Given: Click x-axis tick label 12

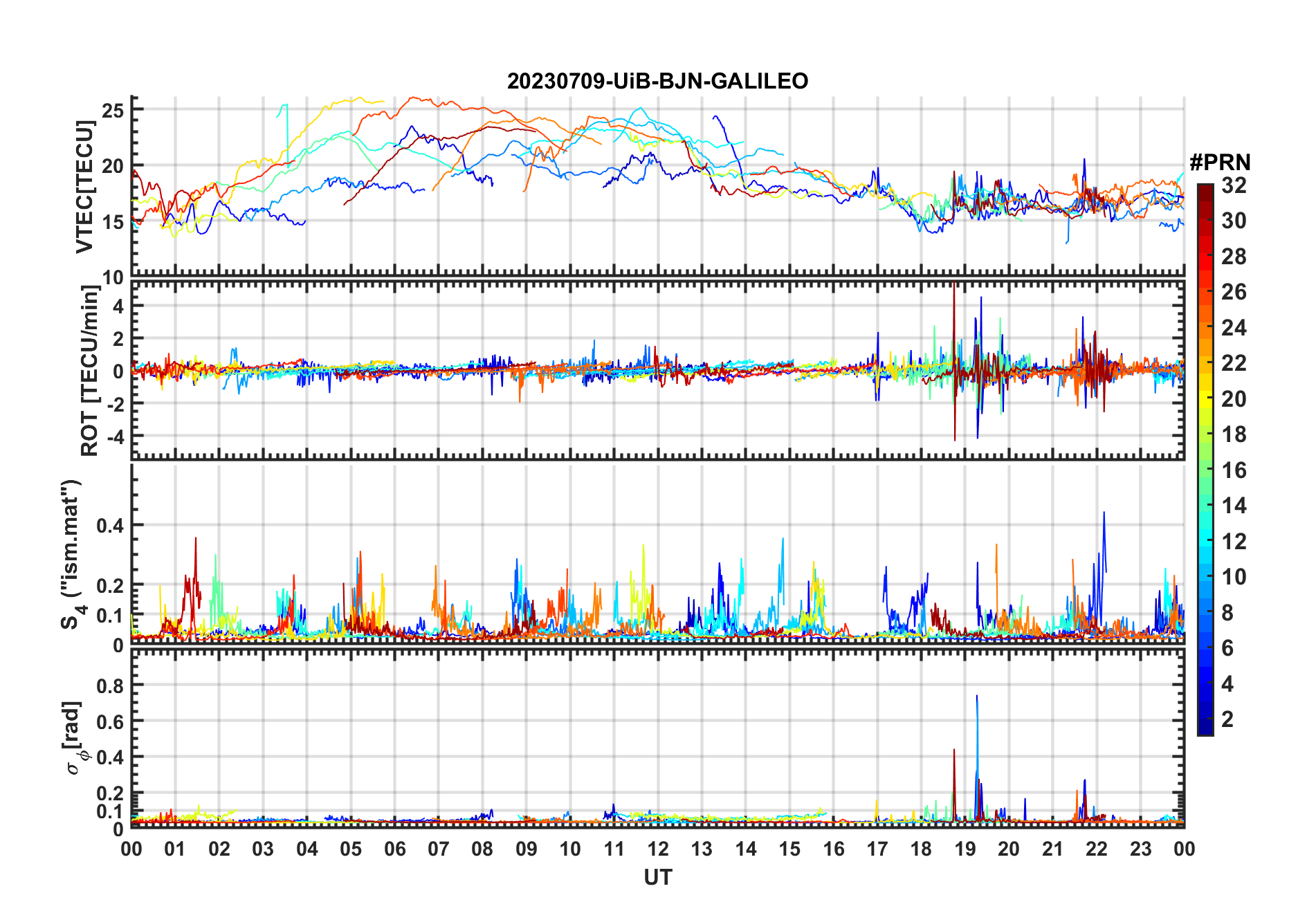Looking at the screenshot, I should tap(657, 849).
